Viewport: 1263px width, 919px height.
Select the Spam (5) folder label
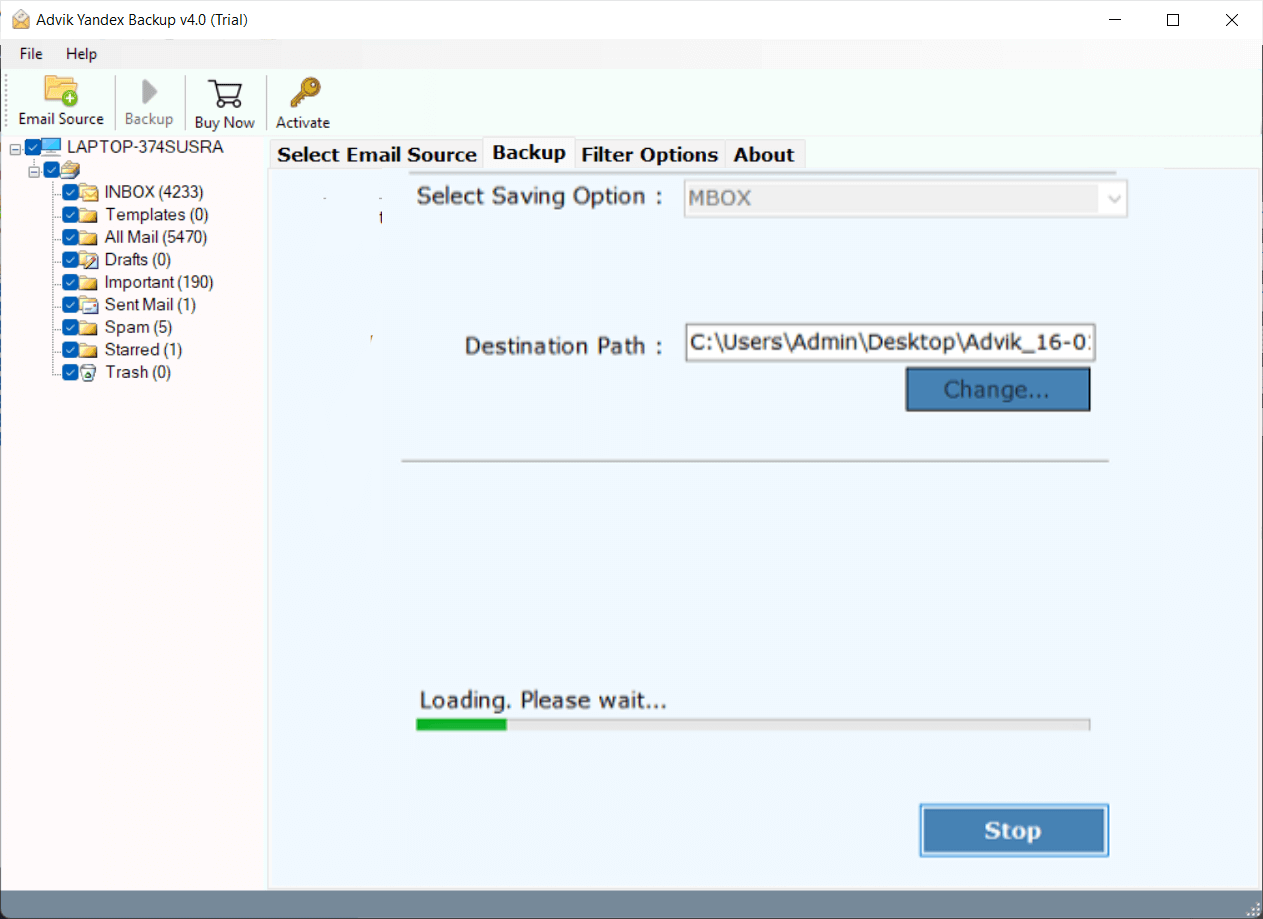(x=138, y=327)
